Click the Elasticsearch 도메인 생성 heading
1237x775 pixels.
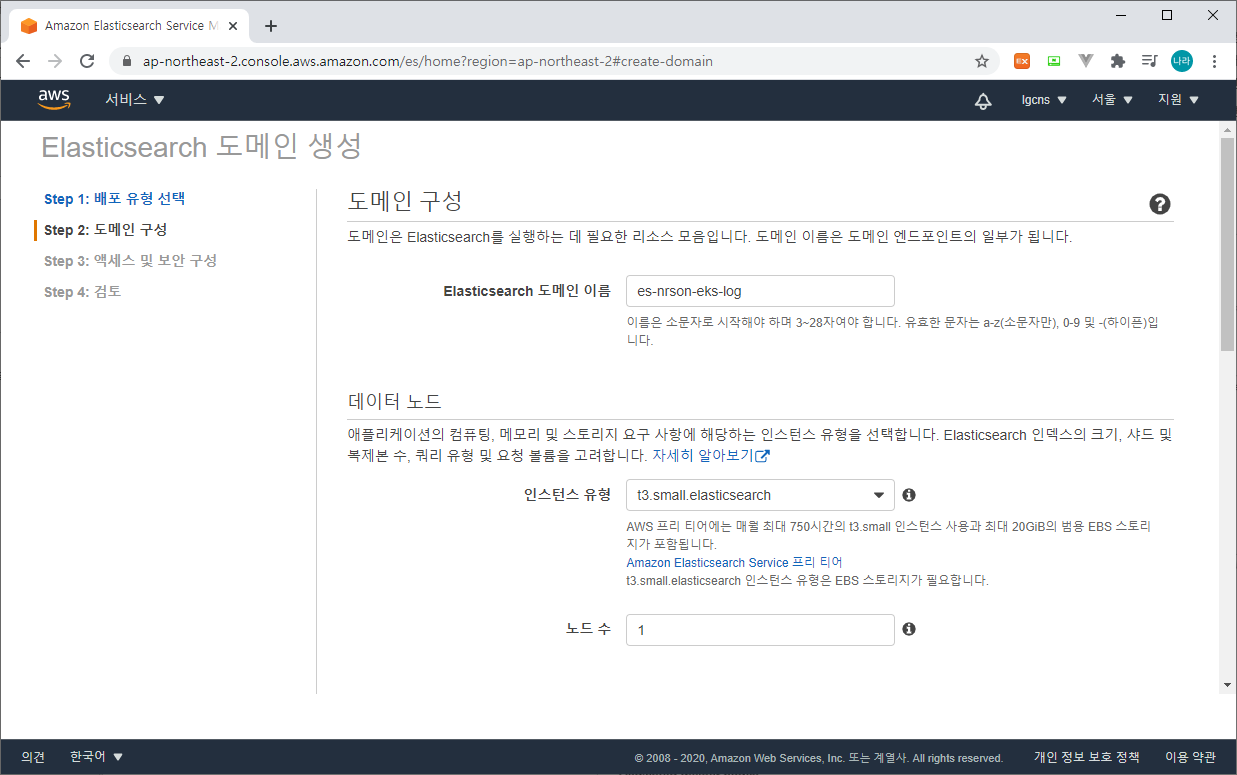tap(201, 147)
